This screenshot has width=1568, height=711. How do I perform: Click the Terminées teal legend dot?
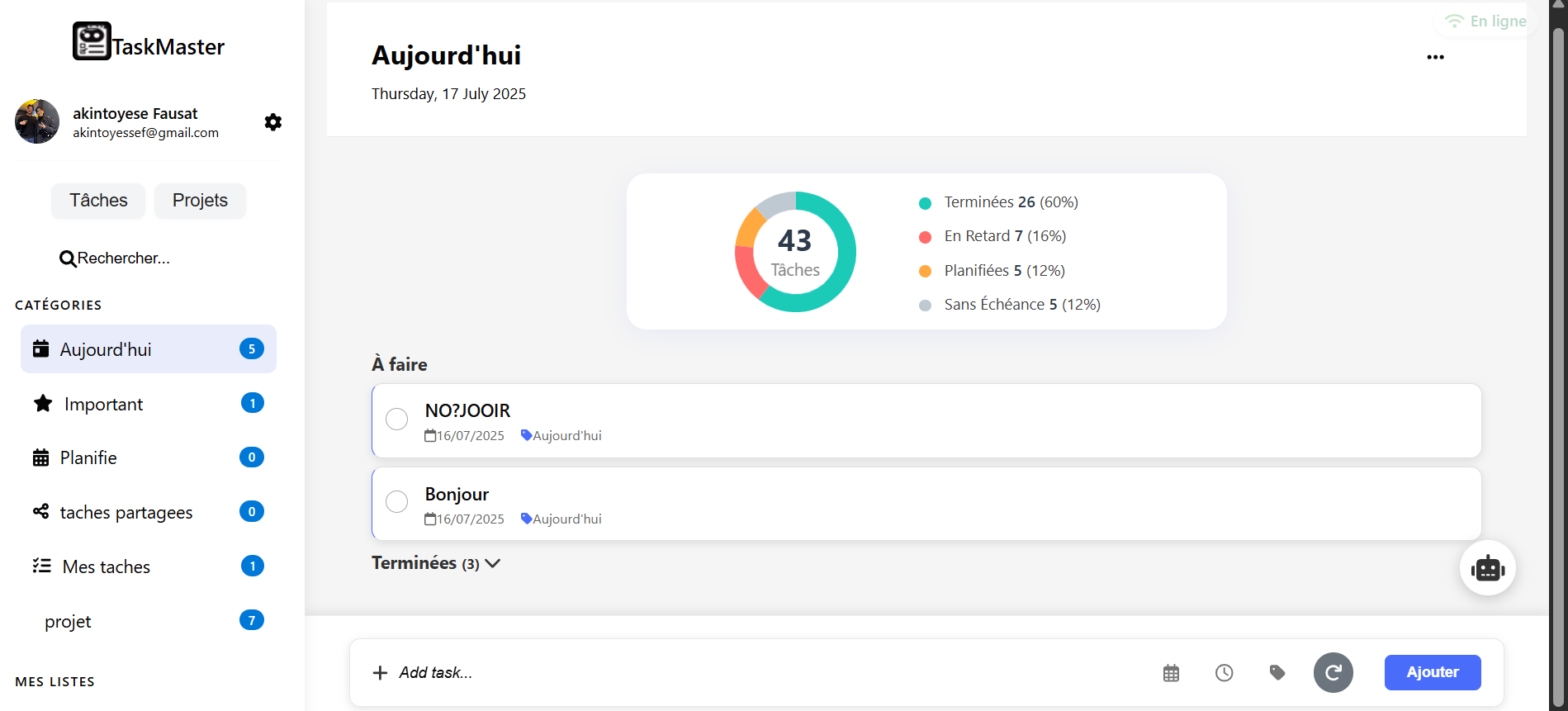pyautogui.click(x=925, y=203)
